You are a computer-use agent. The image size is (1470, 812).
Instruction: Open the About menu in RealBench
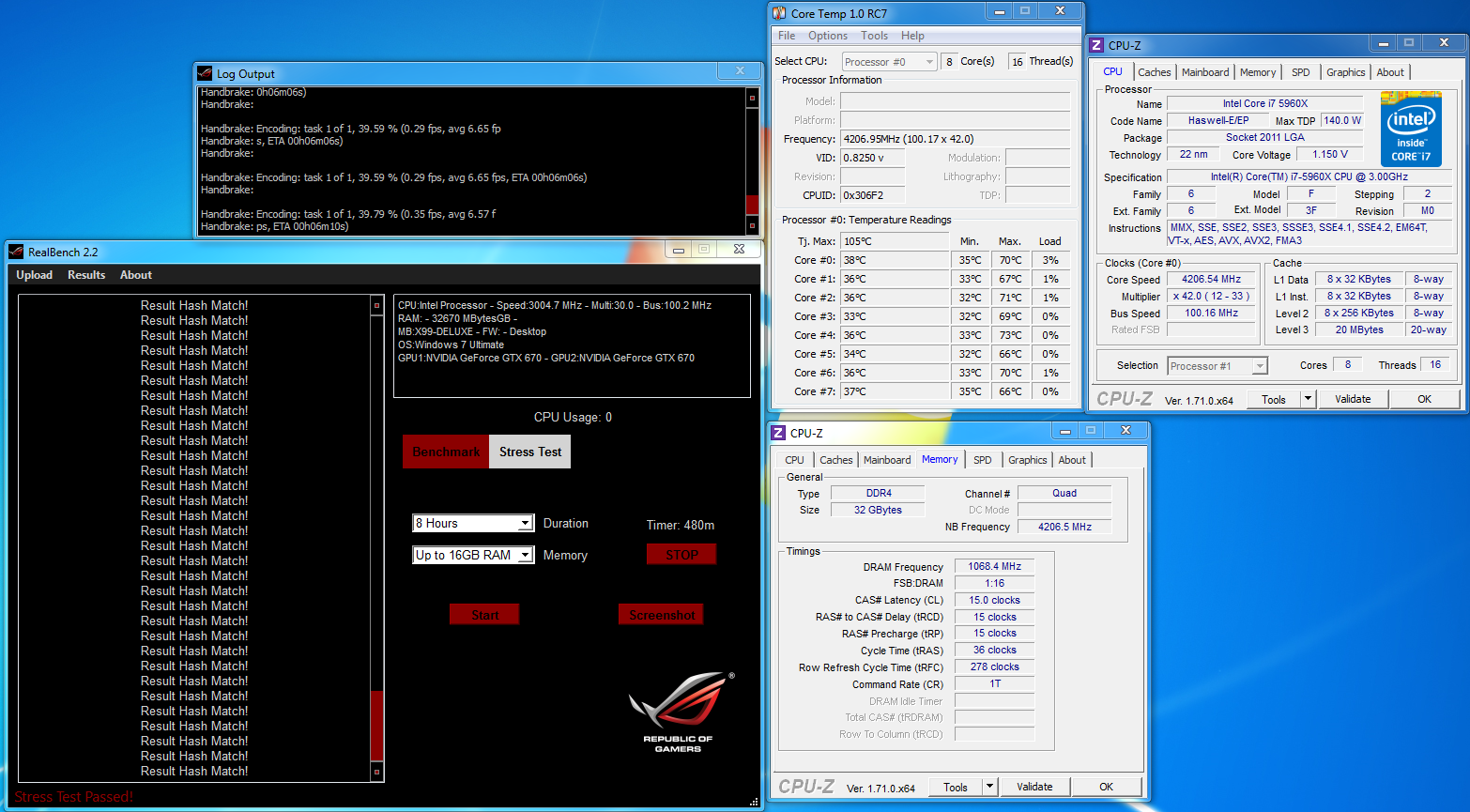click(x=136, y=275)
